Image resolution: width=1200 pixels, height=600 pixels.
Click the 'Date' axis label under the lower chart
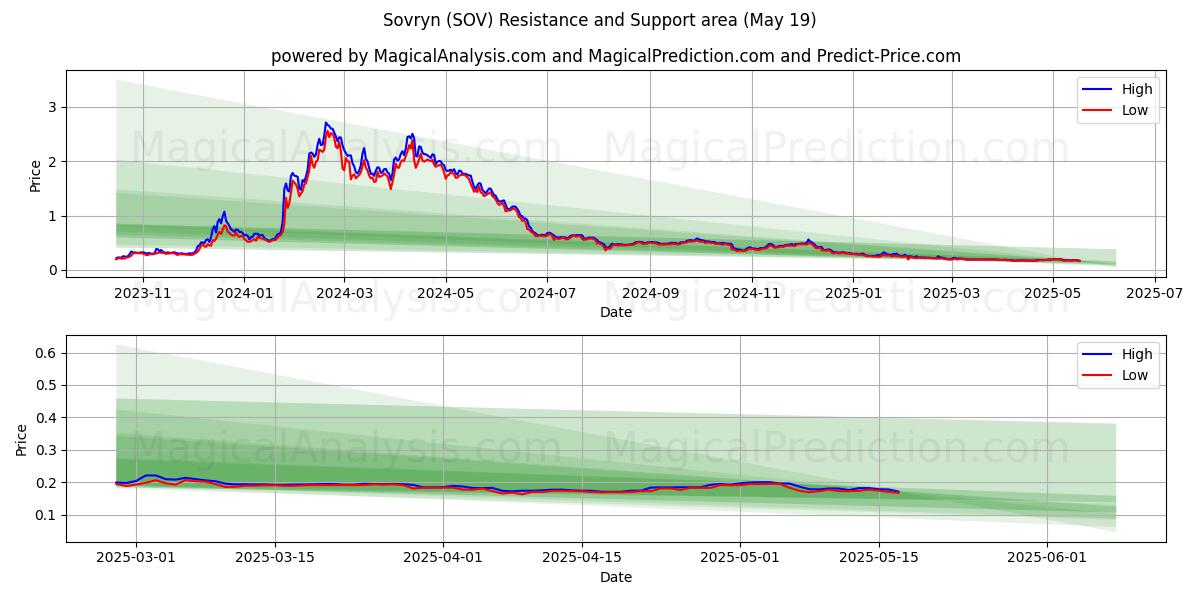[x=616, y=577]
